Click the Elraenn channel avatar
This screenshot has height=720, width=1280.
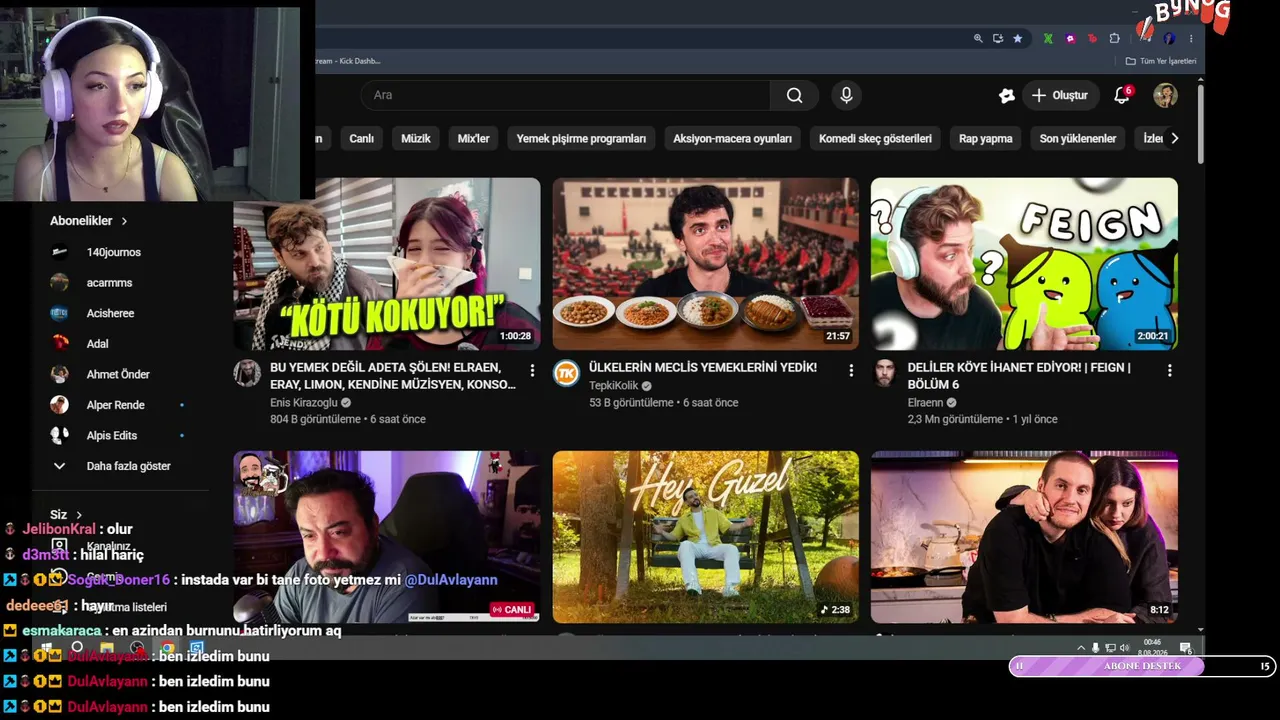click(884, 373)
